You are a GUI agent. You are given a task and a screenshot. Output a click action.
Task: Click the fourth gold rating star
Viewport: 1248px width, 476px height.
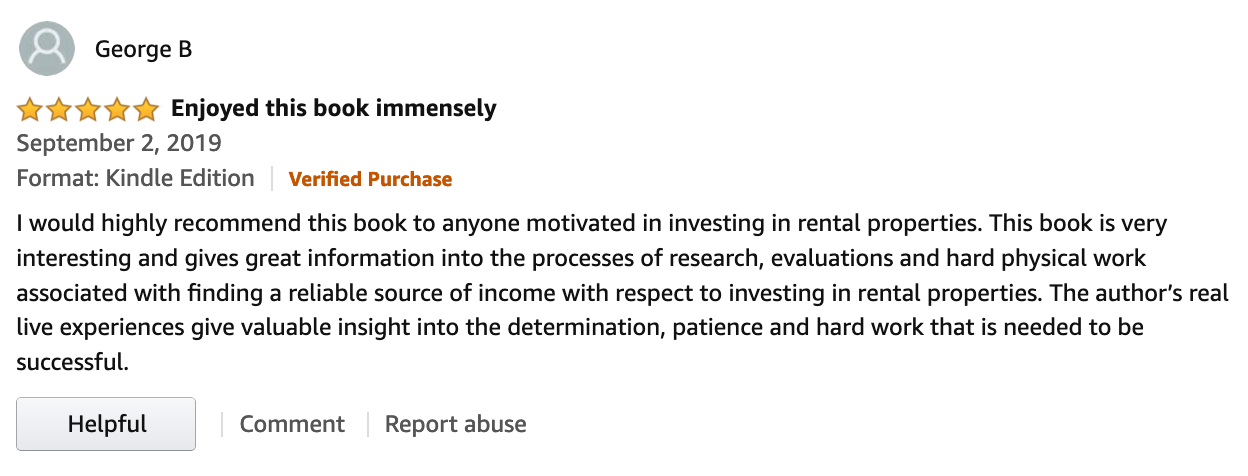(x=117, y=108)
